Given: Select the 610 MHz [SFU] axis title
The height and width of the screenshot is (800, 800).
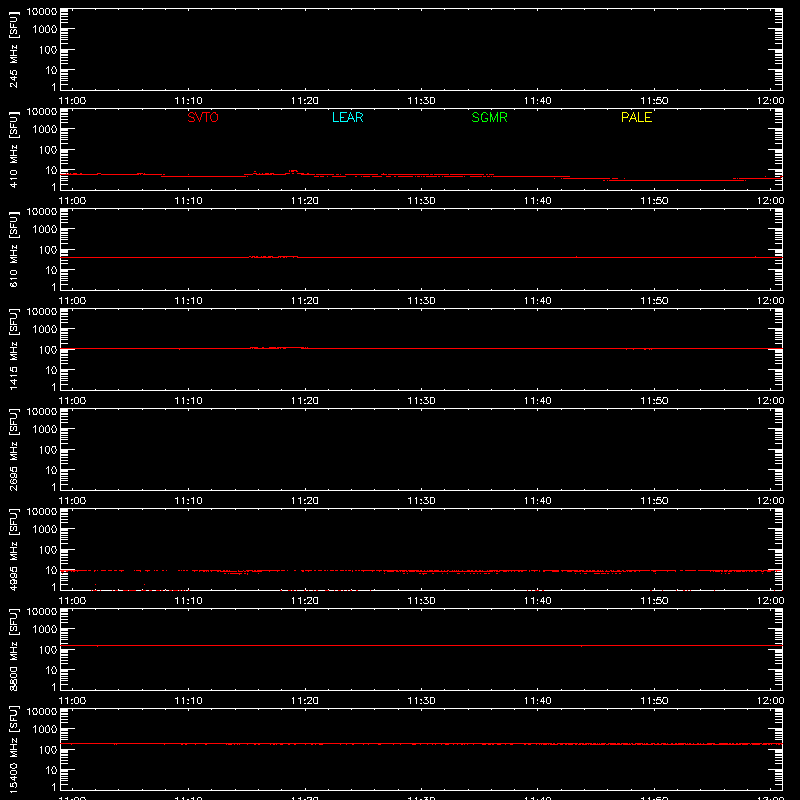Looking at the screenshot, I should click(x=13, y=249).
